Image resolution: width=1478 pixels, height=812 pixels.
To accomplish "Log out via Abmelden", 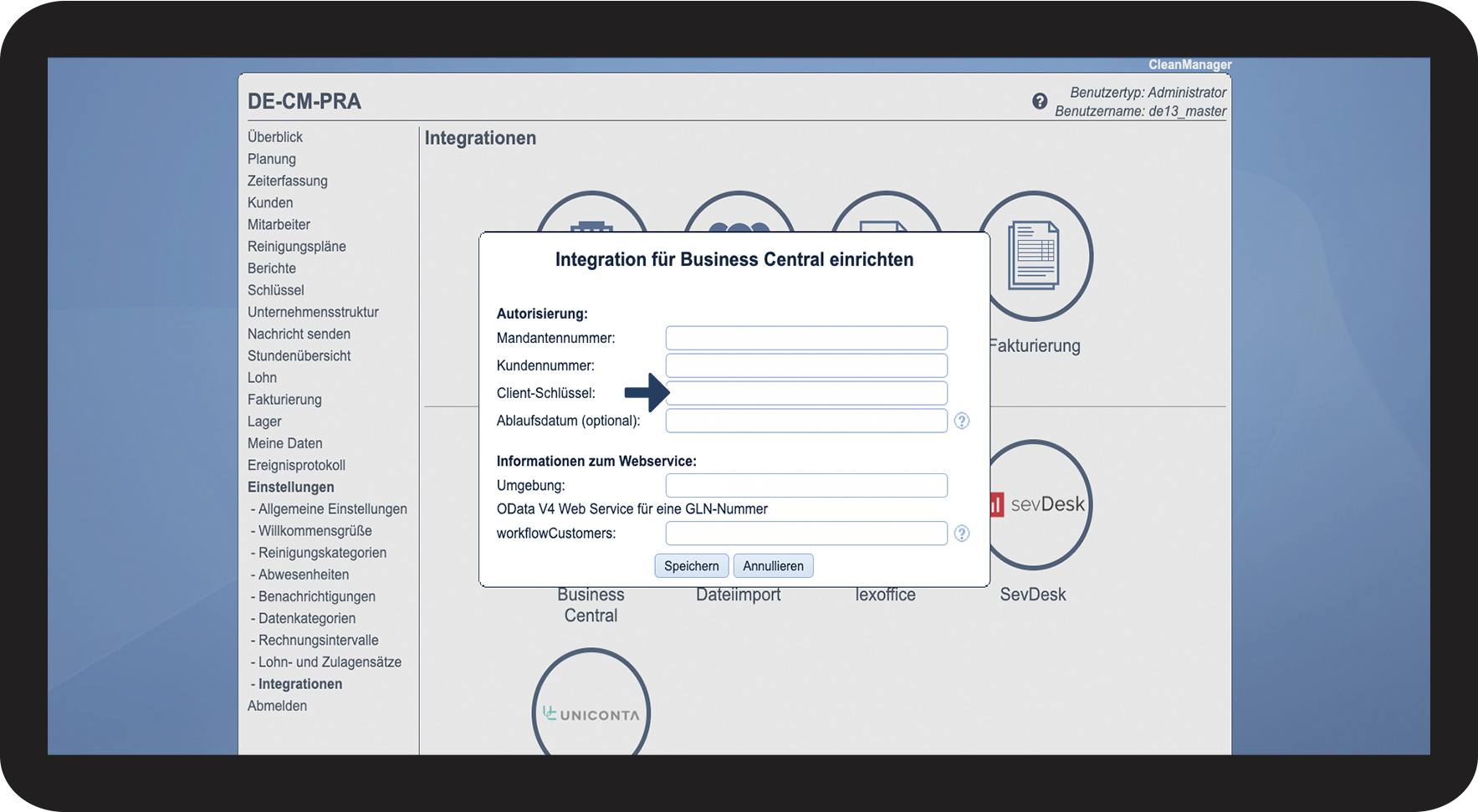I will pos(277,706).
